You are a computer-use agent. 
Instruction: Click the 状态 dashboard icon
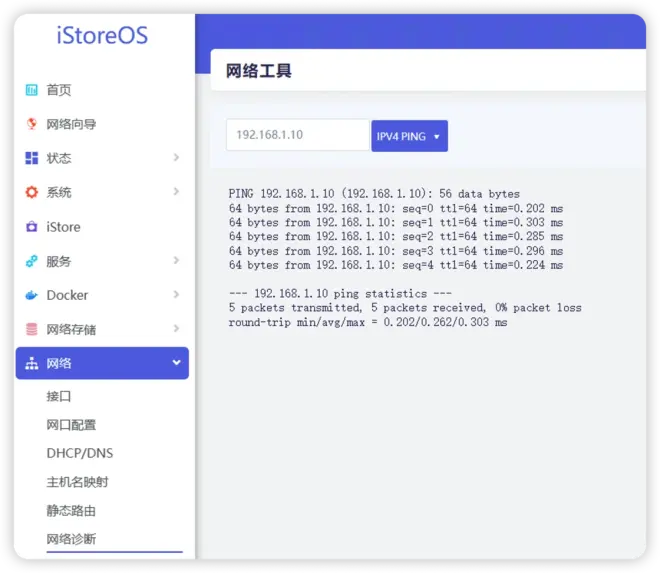pyautogui.click(x=32, y=158)
